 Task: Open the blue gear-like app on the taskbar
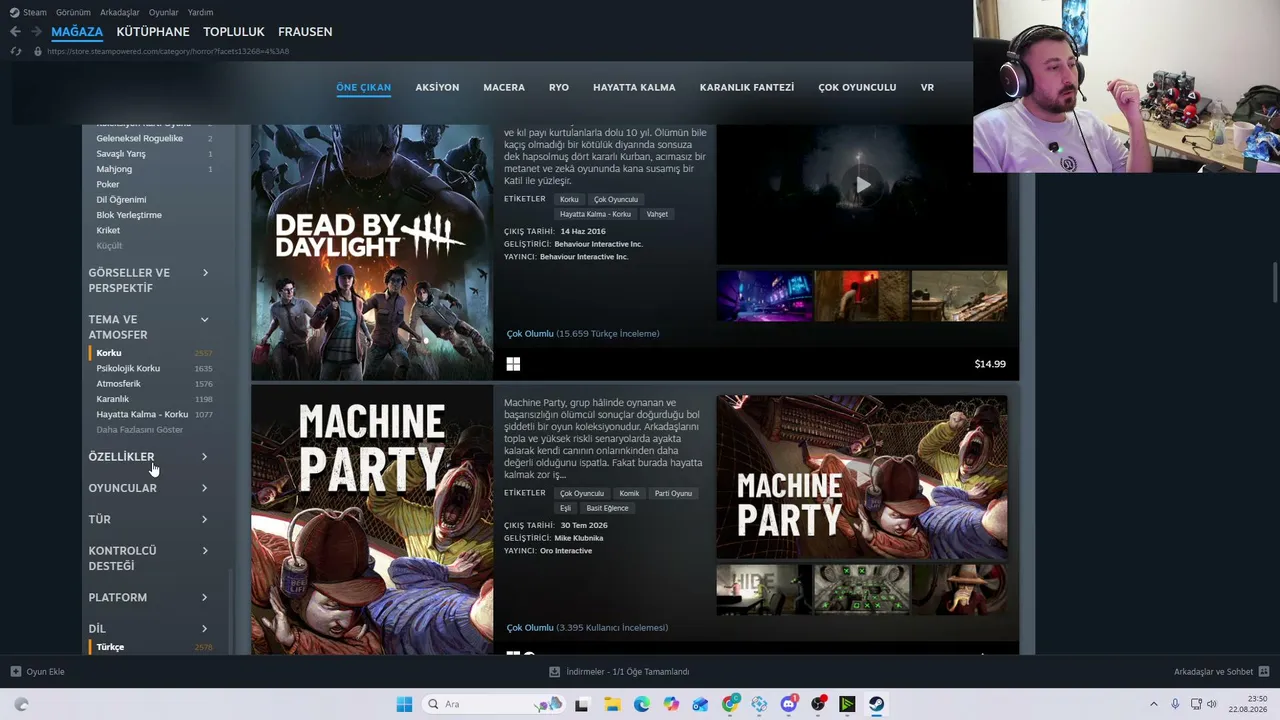760,704
